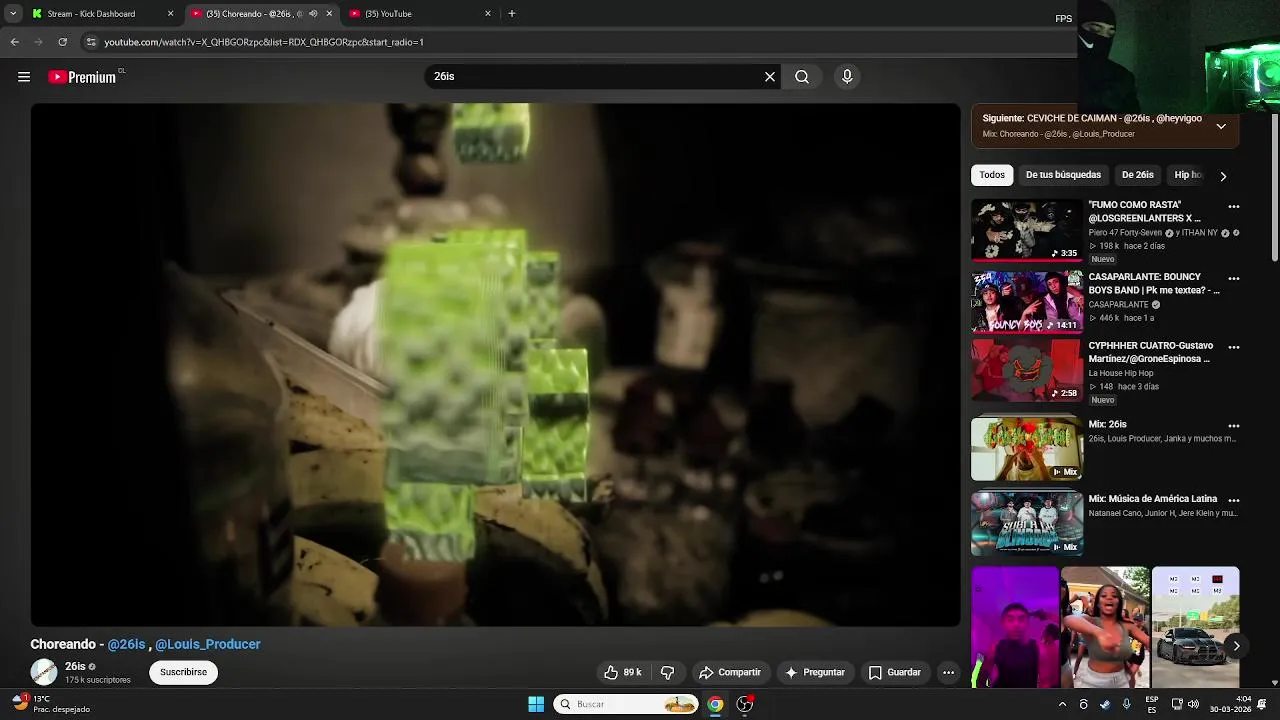Open CYPHHHER CUATRO video thumbnail
Screen dimensions: 1280x720
(x=1027, y=370)
